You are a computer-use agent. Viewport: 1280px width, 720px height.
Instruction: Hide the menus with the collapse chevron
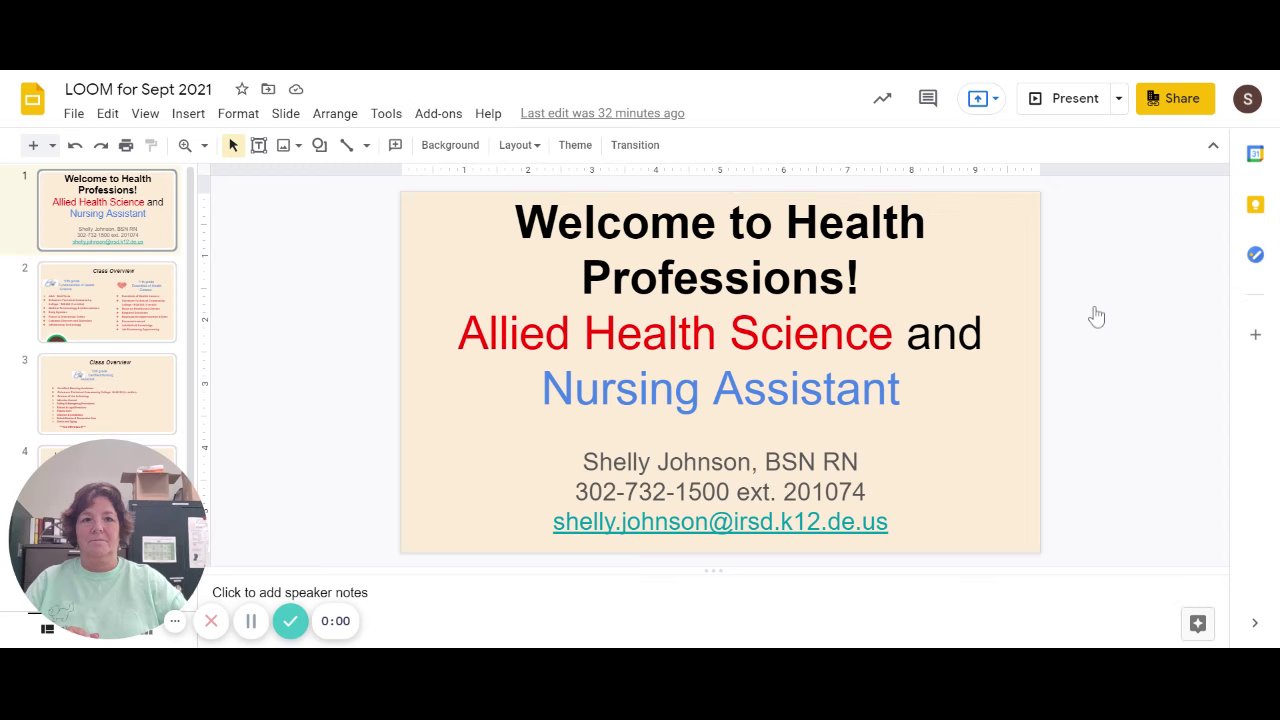1213,145
